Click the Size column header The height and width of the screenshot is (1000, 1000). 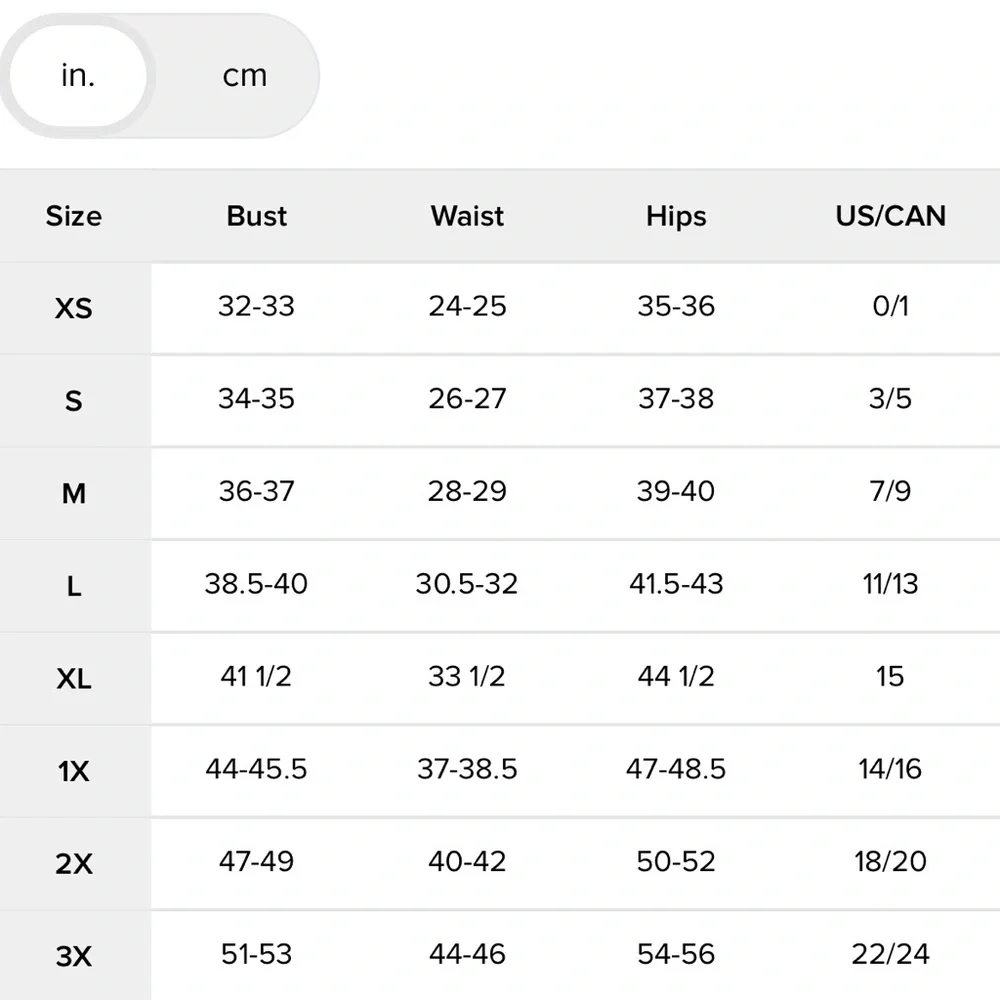click(74, 216)
